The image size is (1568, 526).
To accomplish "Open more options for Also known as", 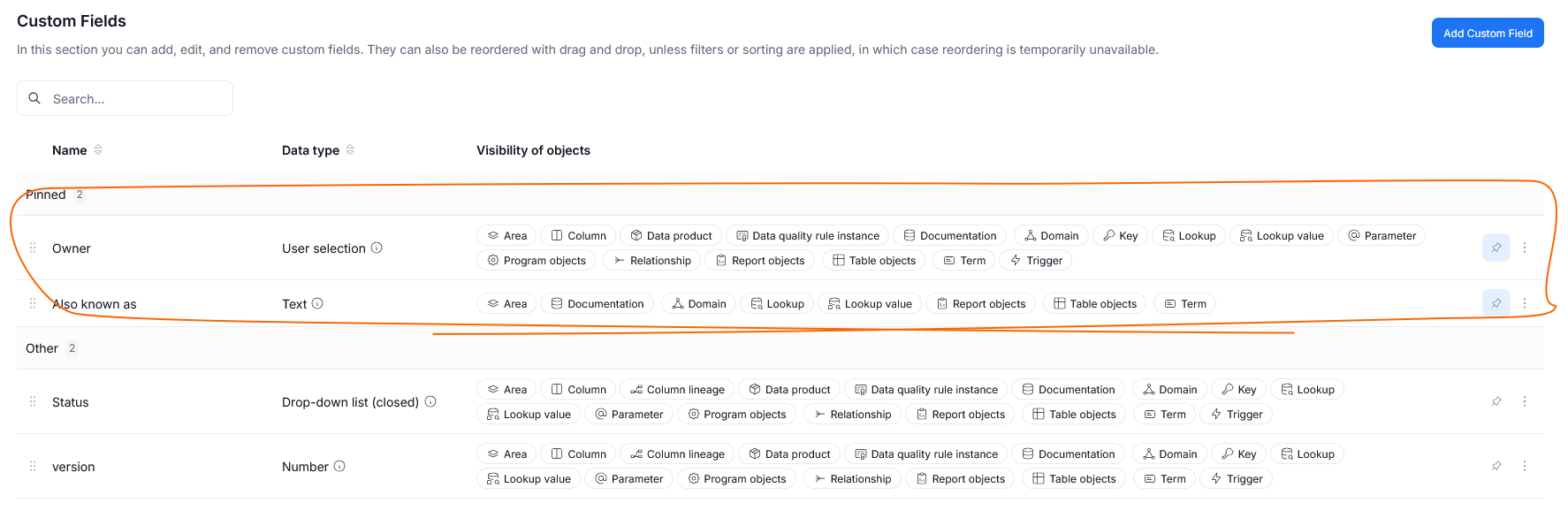I will click(1525, 303).
